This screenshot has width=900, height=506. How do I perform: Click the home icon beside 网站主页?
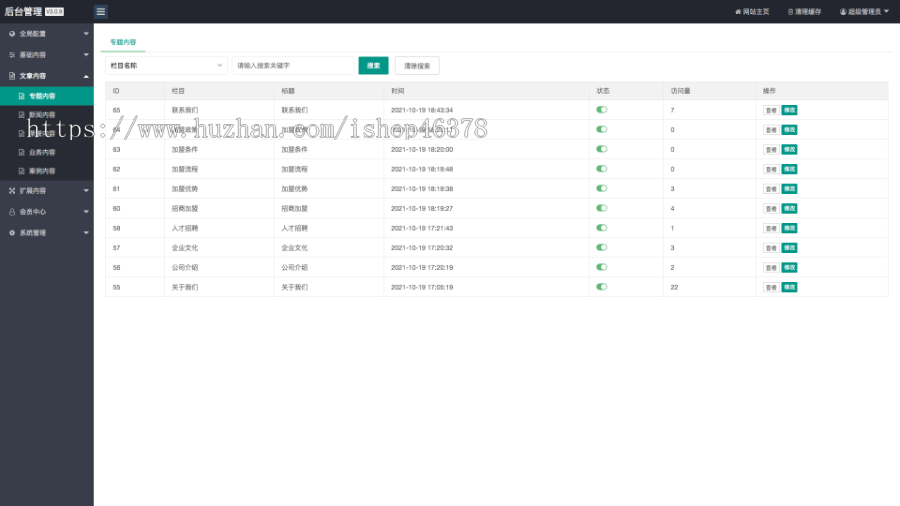coord(738,11)
